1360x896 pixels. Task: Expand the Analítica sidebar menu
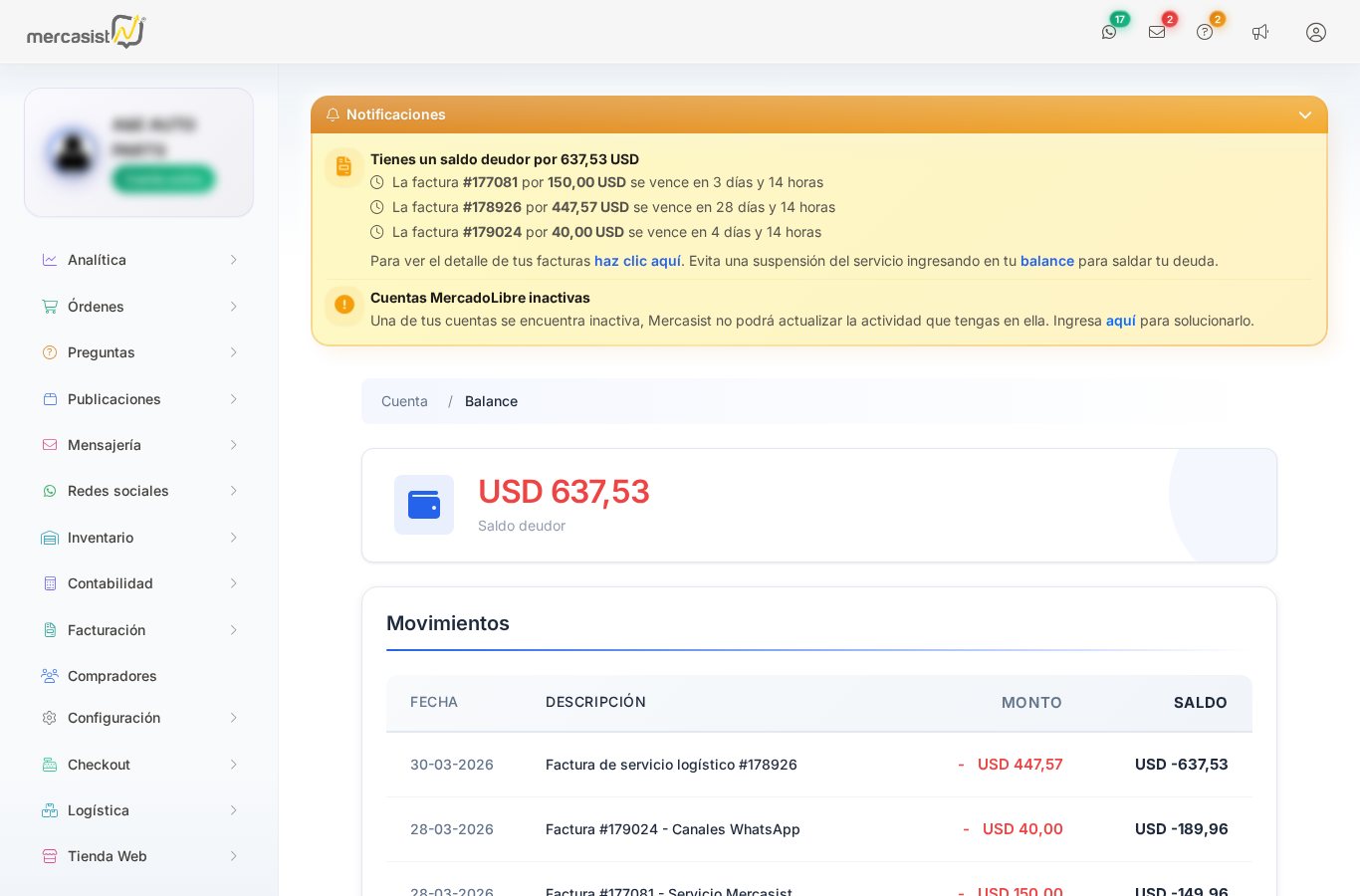(x=139, y=260)
